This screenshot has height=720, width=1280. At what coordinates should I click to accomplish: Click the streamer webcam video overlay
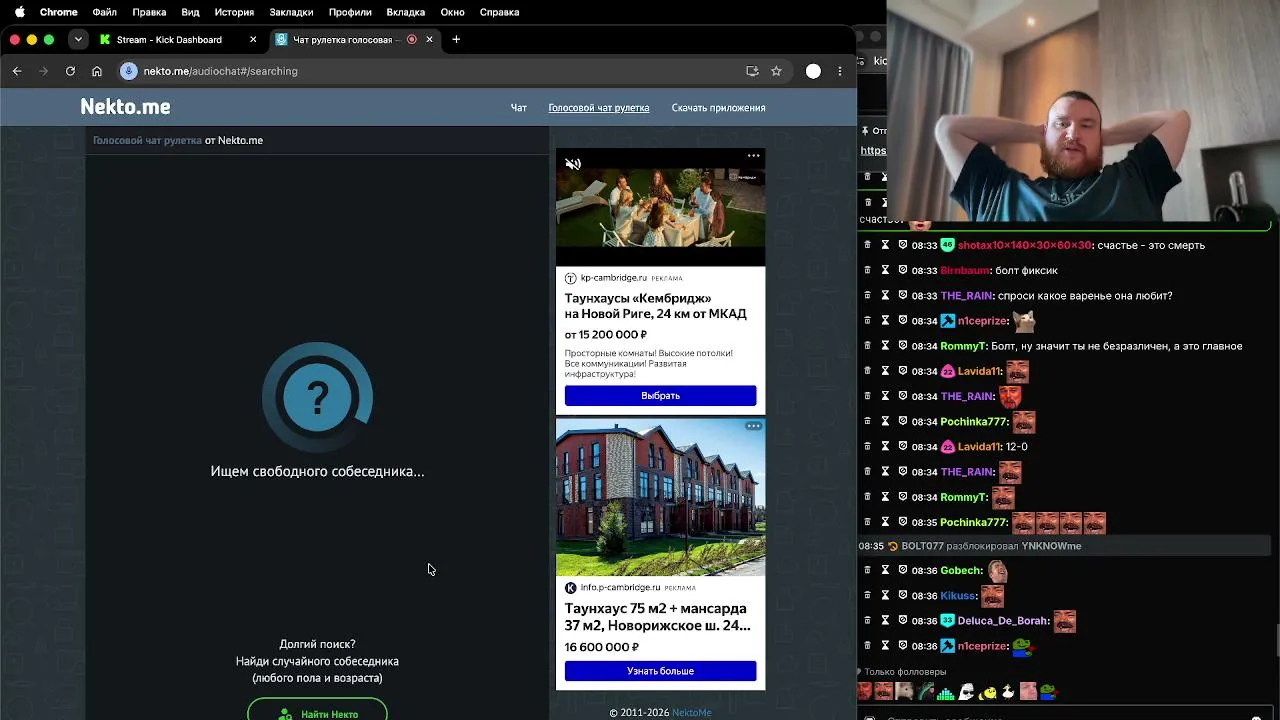[x=1083, y=110]
